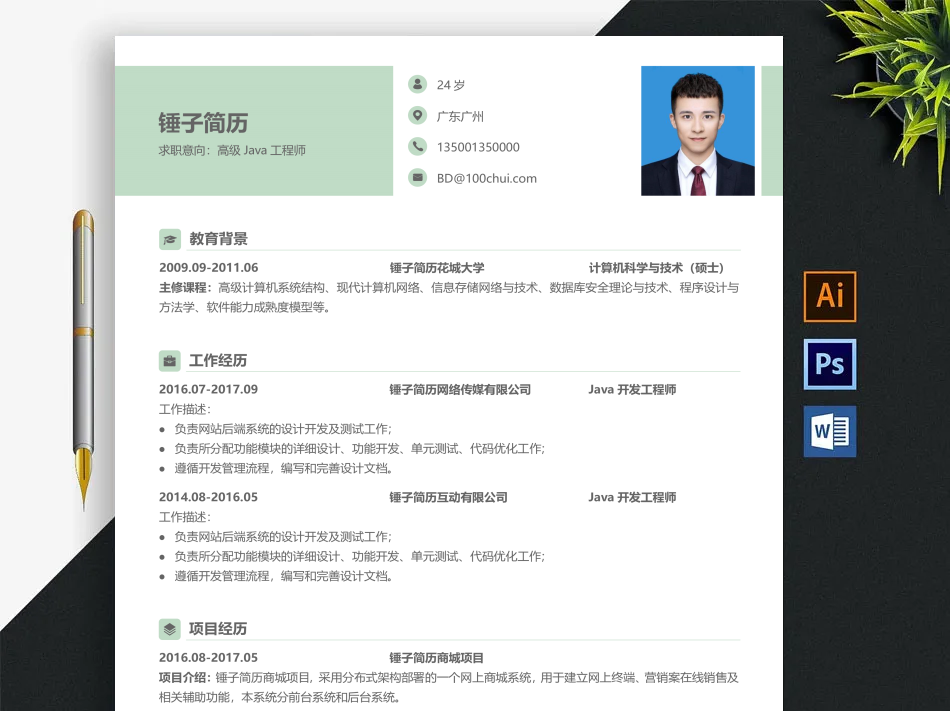Click the date 2014.08-2016.05
The height and width of the screenshot is (711, 950).
point(208,497)
